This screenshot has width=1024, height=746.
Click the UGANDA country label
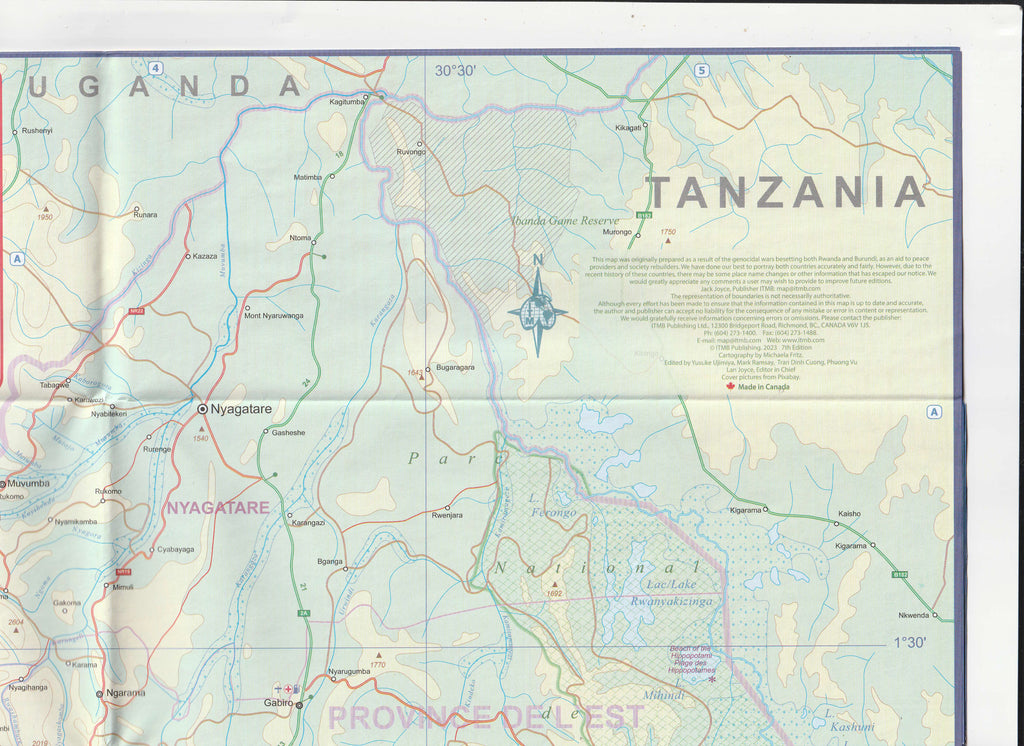[x=165, y=86]
